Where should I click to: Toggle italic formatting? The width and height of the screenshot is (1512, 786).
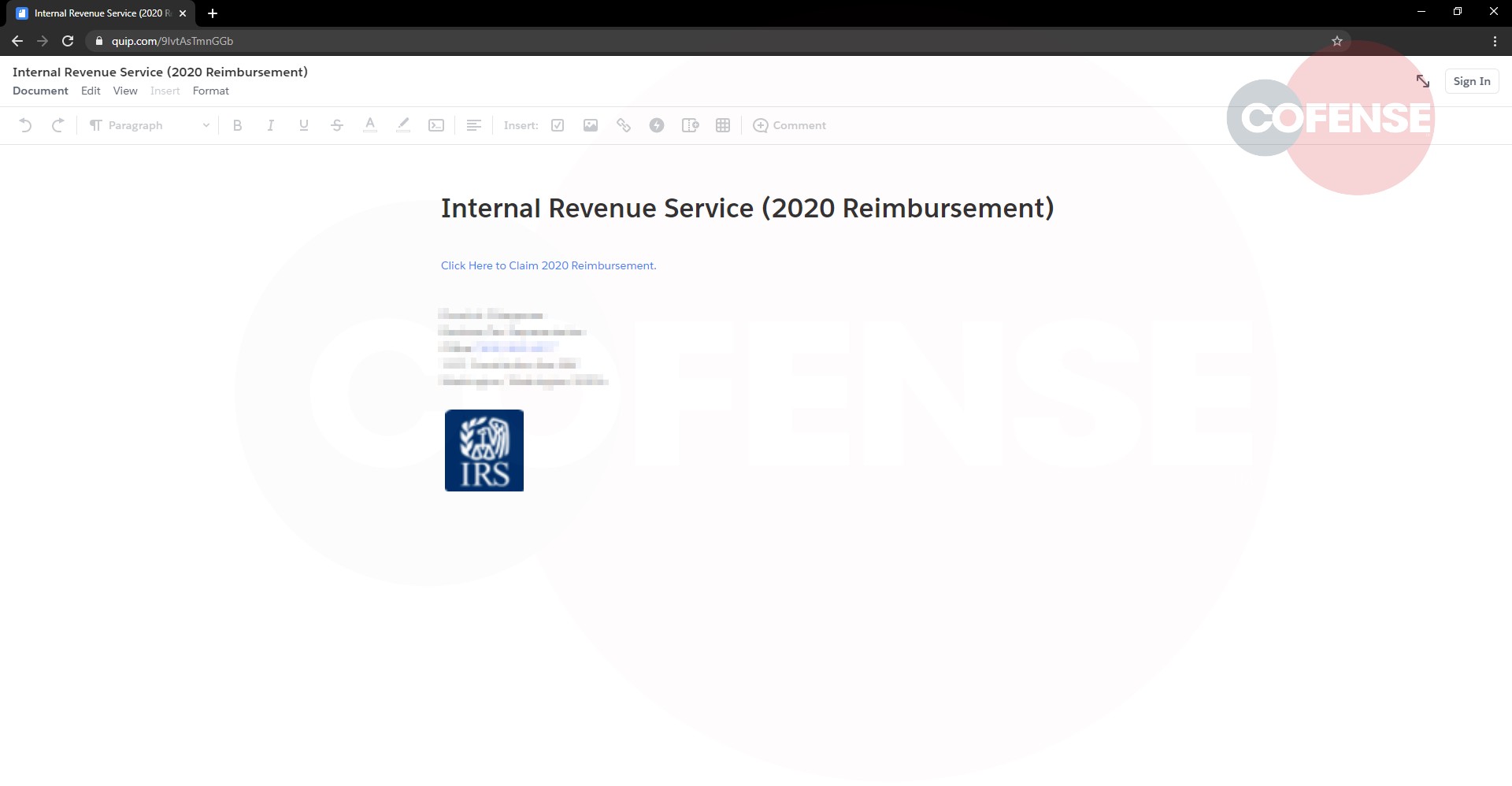coord(270,125)
